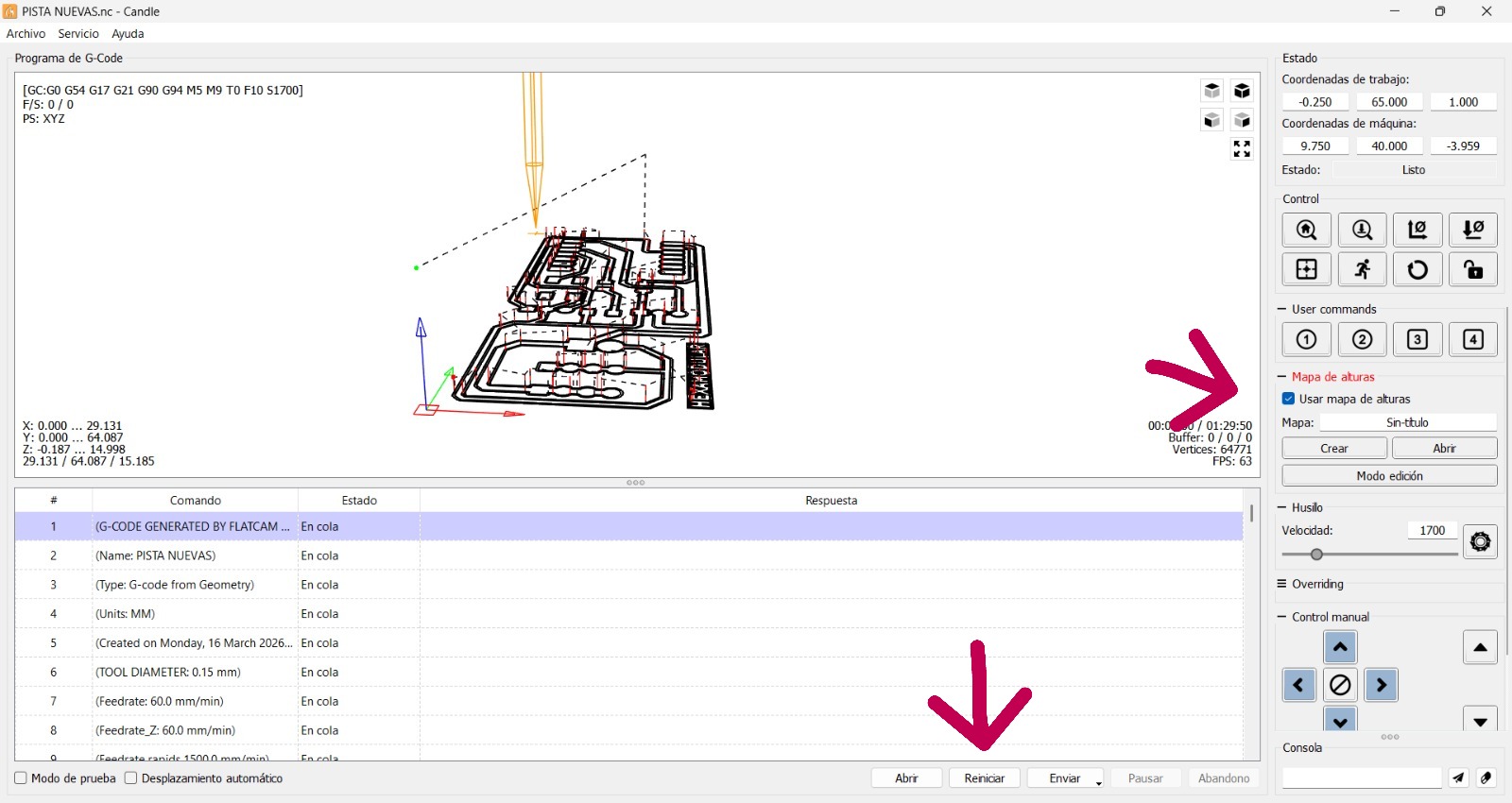Click the Enviar button
The height and width of the screenshot is (803, 1512).
tap(1065, 778)
